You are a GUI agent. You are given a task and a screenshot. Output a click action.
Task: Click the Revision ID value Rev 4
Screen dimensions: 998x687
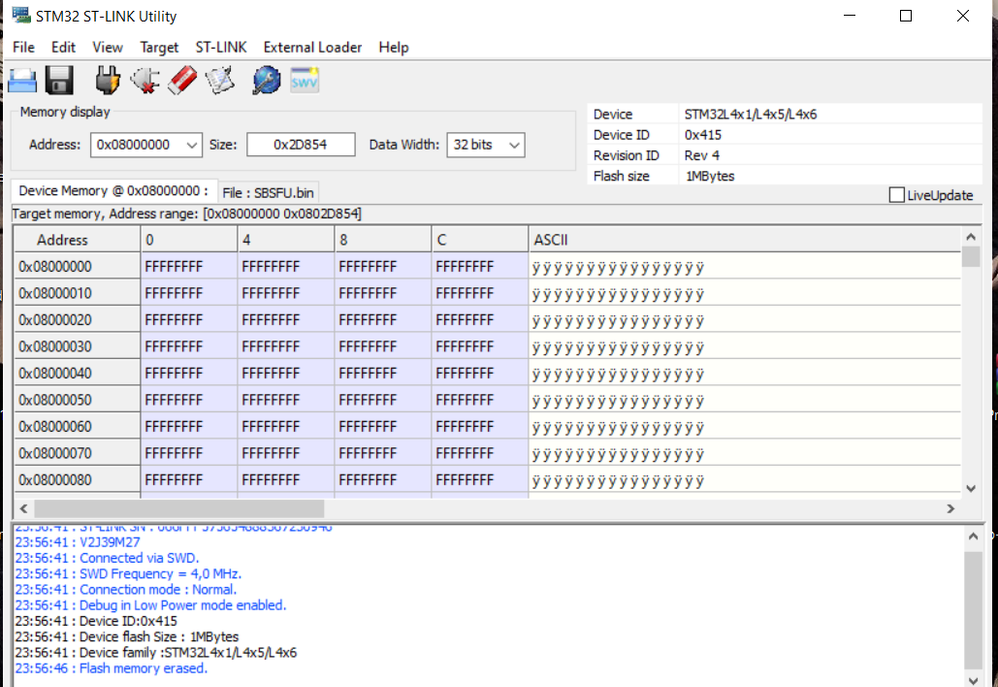pos(702,155)
